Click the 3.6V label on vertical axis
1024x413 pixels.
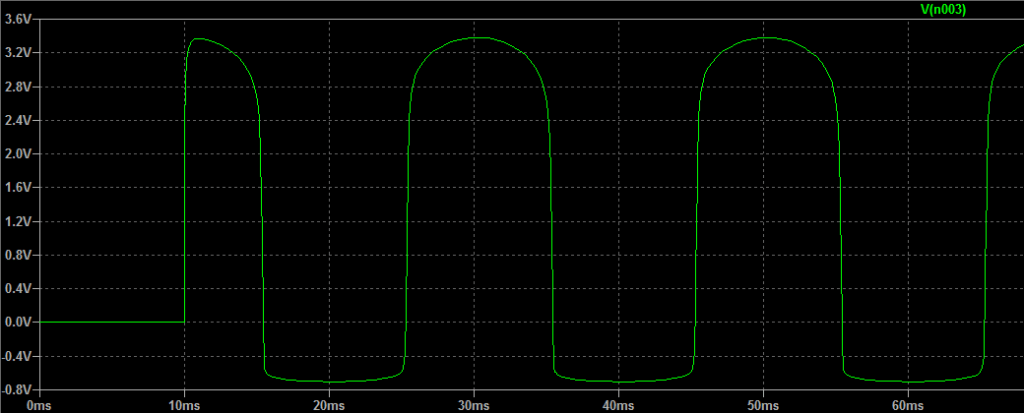tap(18, 19)
